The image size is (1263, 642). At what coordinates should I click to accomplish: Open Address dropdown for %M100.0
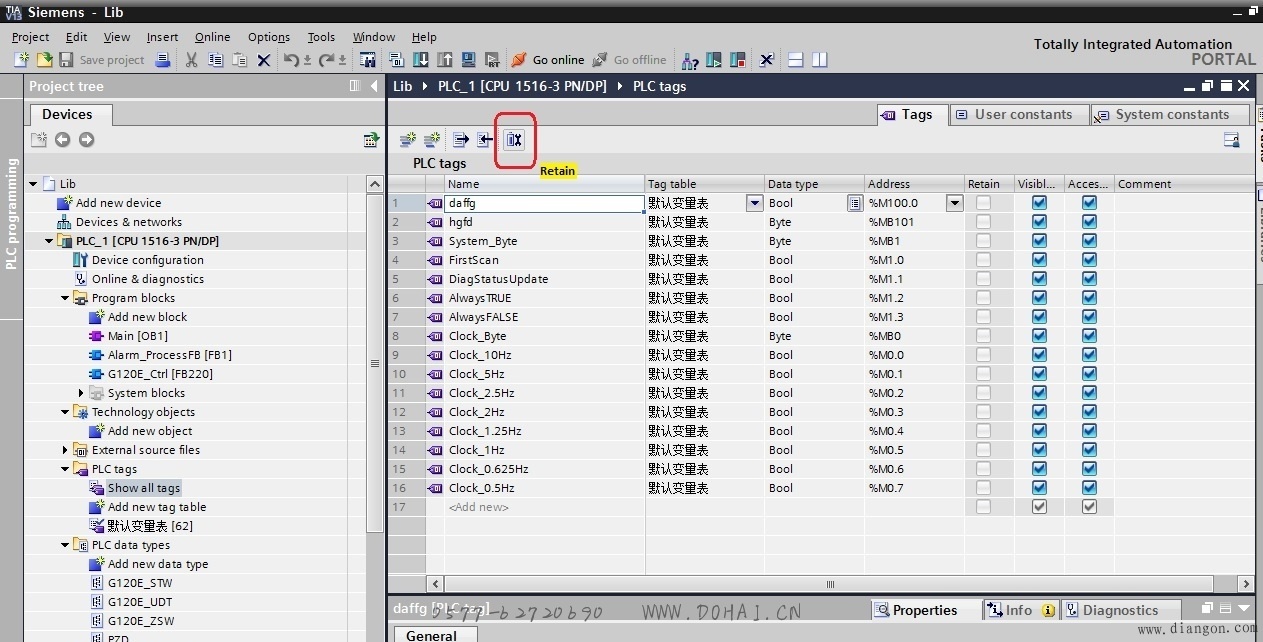pos(954,203)
